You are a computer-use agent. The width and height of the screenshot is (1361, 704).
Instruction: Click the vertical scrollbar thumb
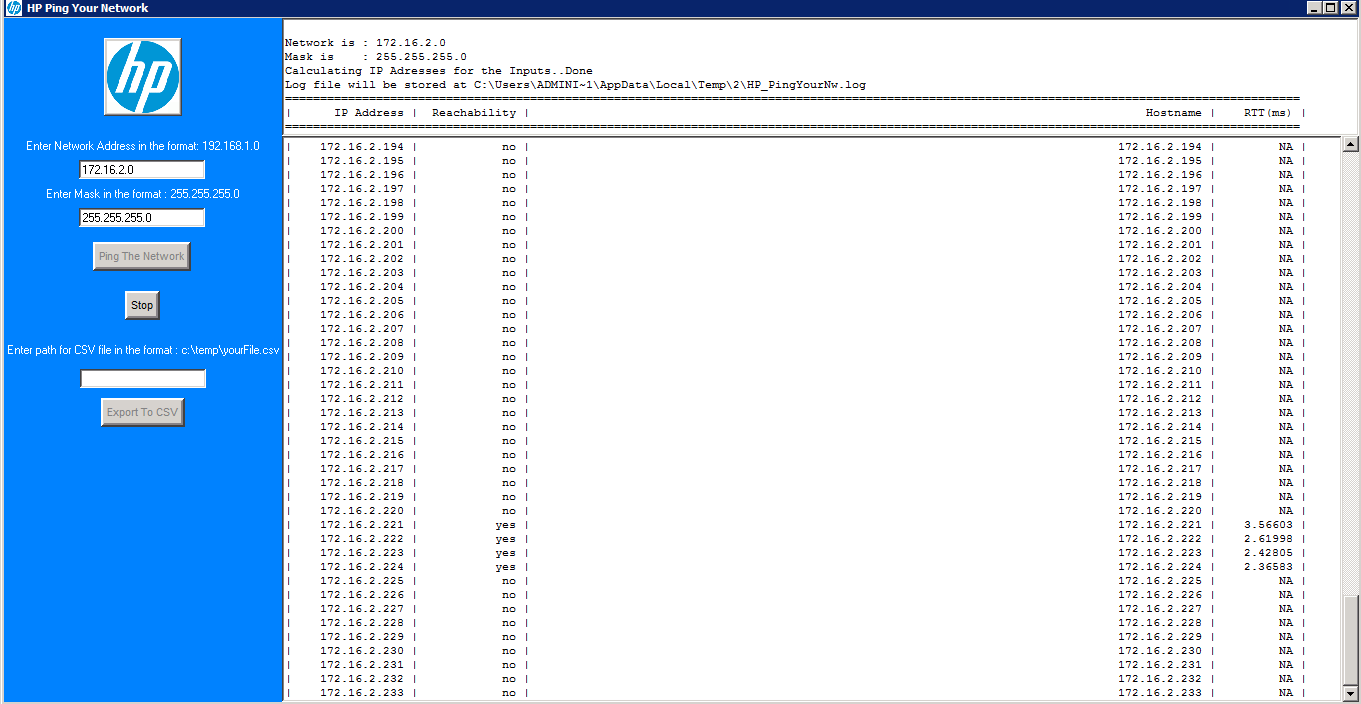[x=1351, y=639]
